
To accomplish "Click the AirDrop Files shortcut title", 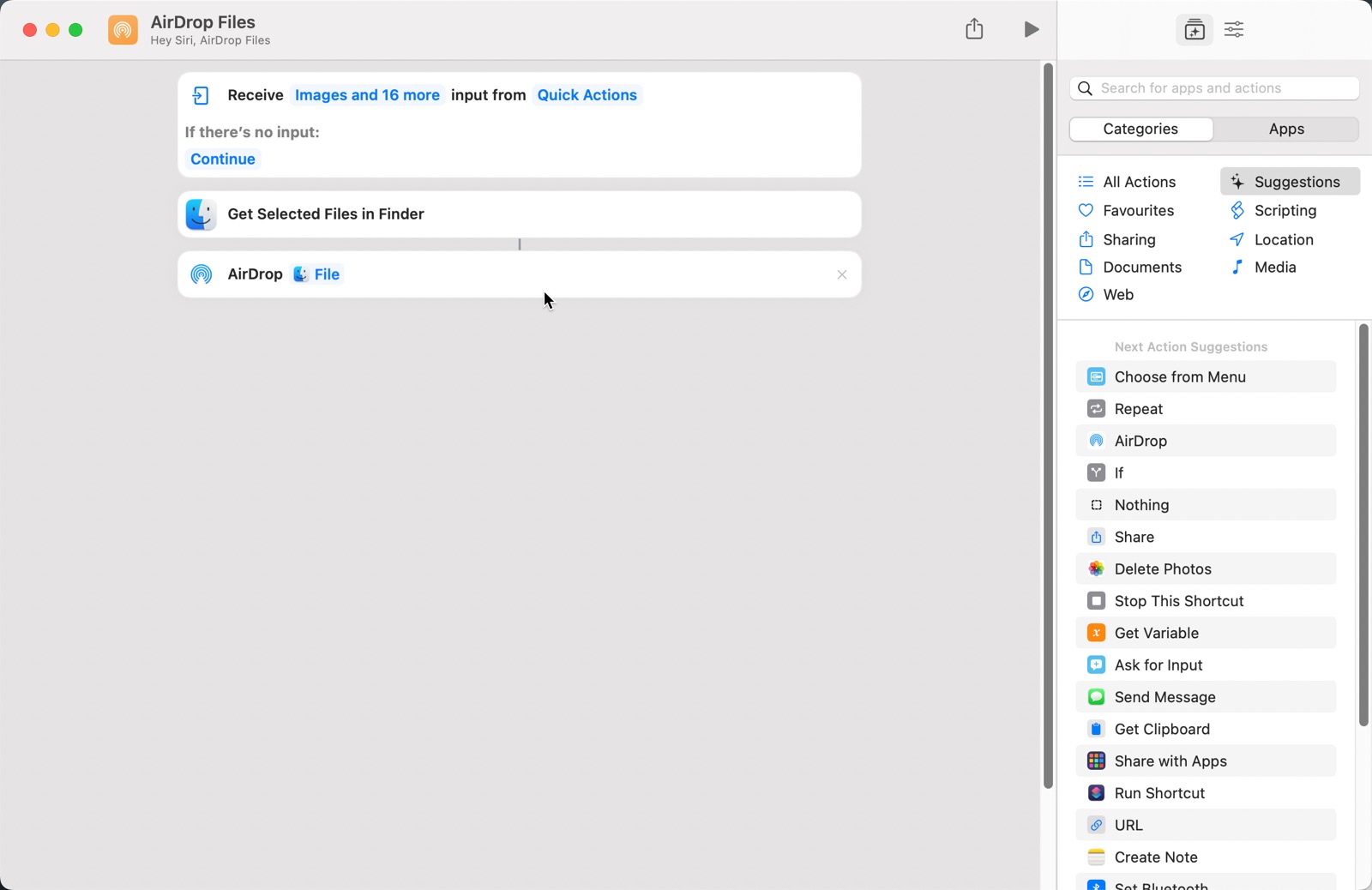I will [x=203, y=22].
